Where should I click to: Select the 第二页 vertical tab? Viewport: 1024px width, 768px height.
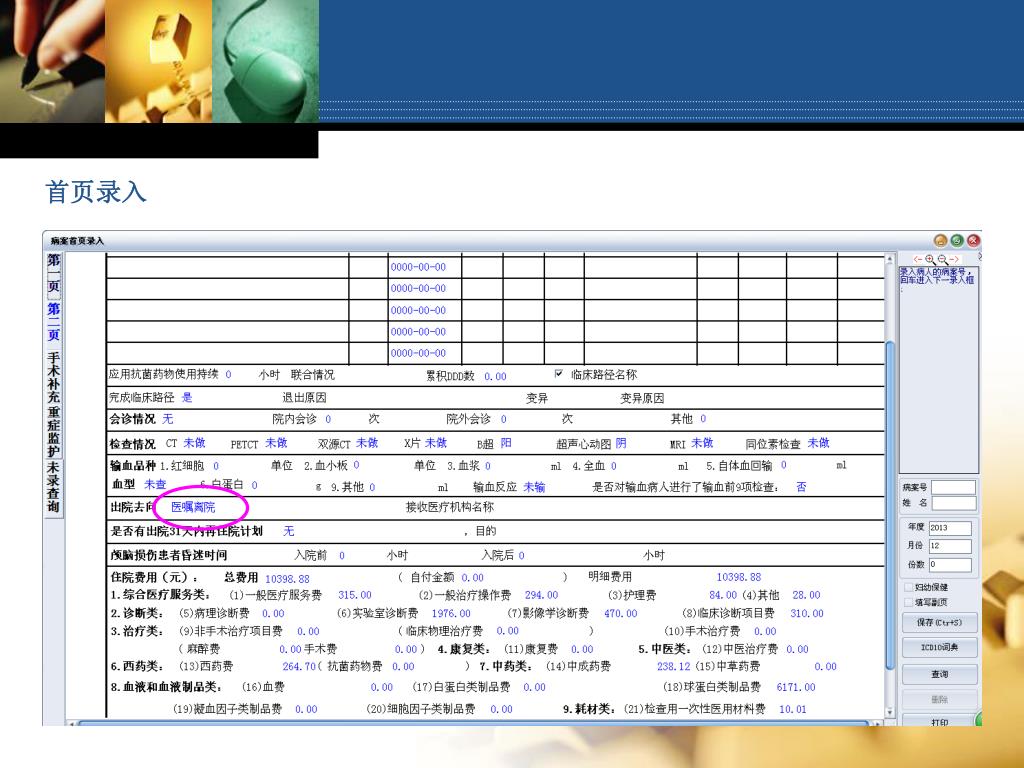(54, 322)
